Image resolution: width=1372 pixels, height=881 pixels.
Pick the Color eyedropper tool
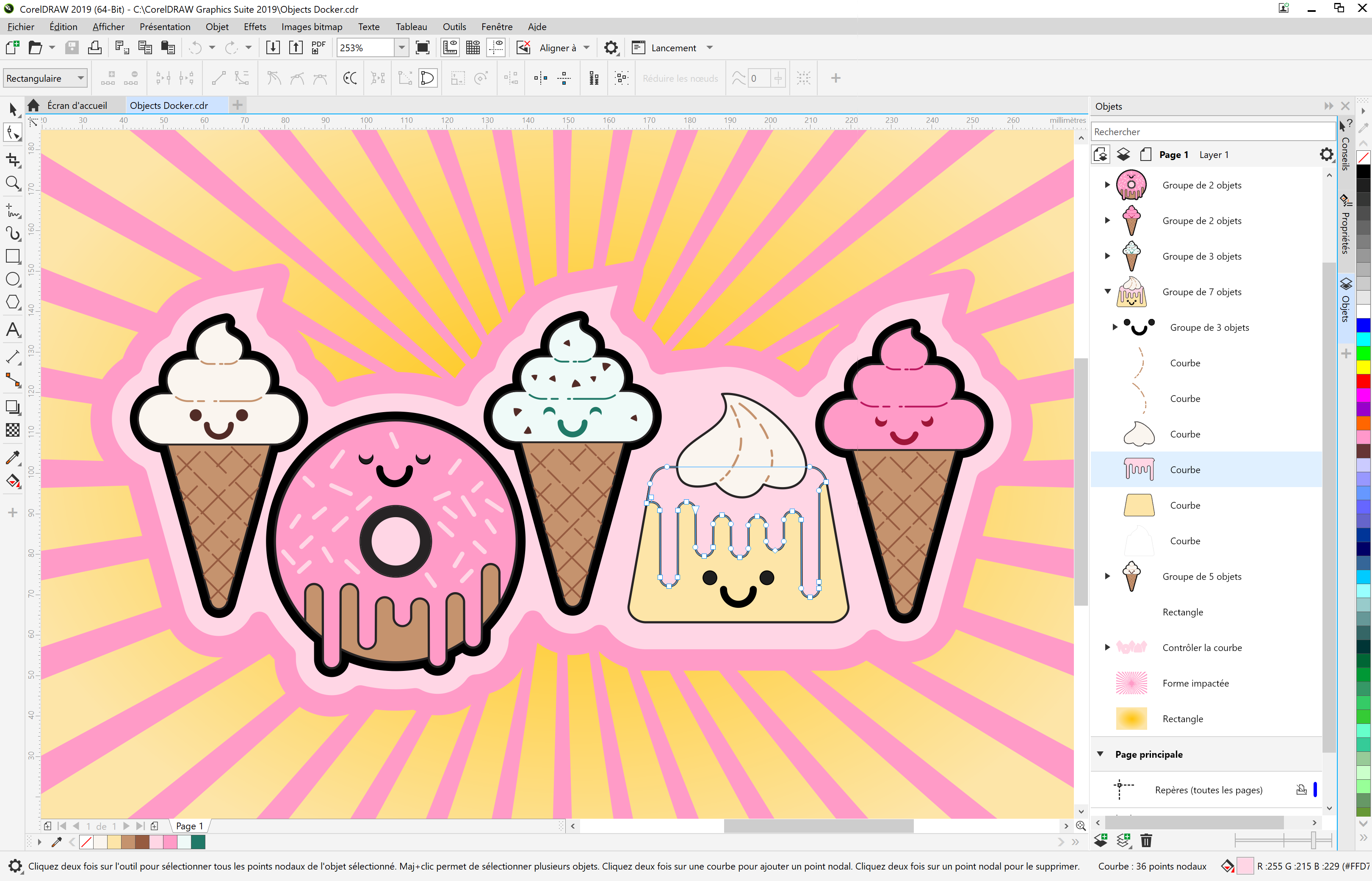pyautogui.click(x=13, y=458)
